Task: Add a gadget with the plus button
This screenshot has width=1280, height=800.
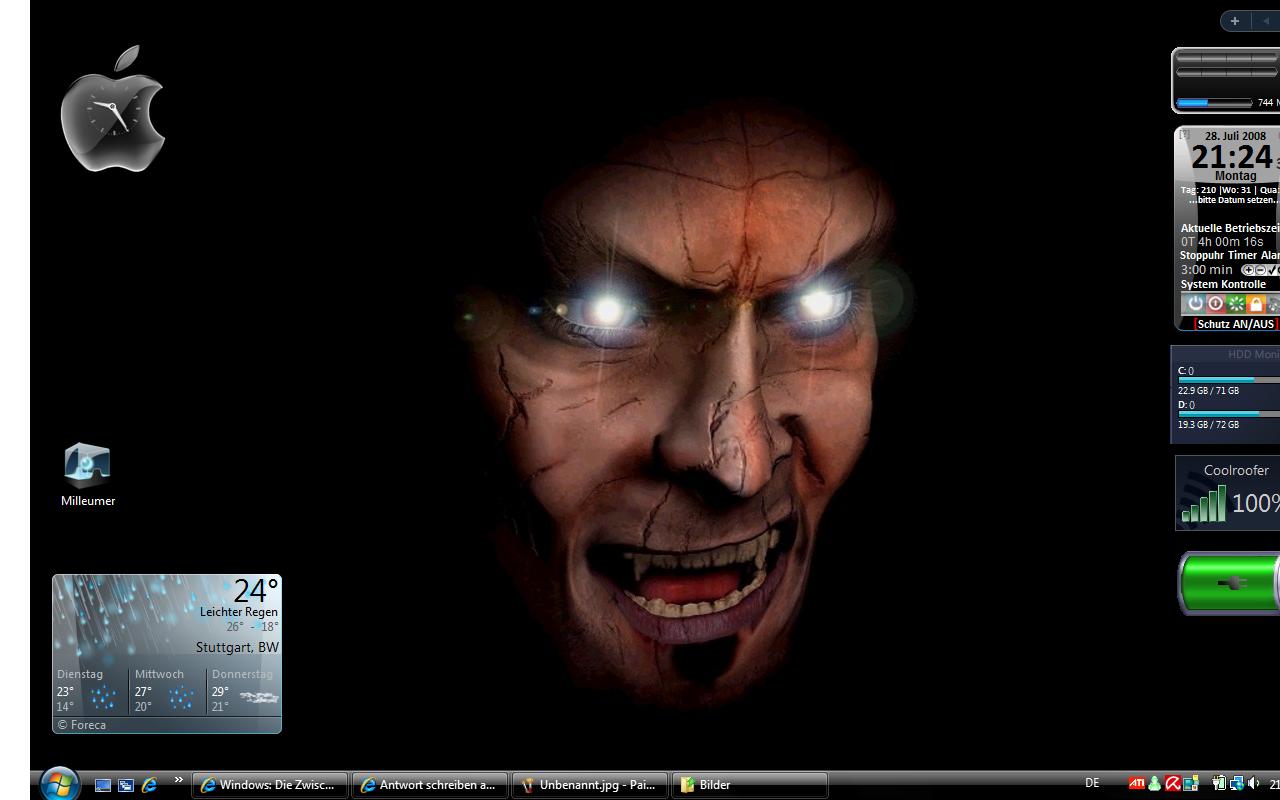Action: point(1235,21)
